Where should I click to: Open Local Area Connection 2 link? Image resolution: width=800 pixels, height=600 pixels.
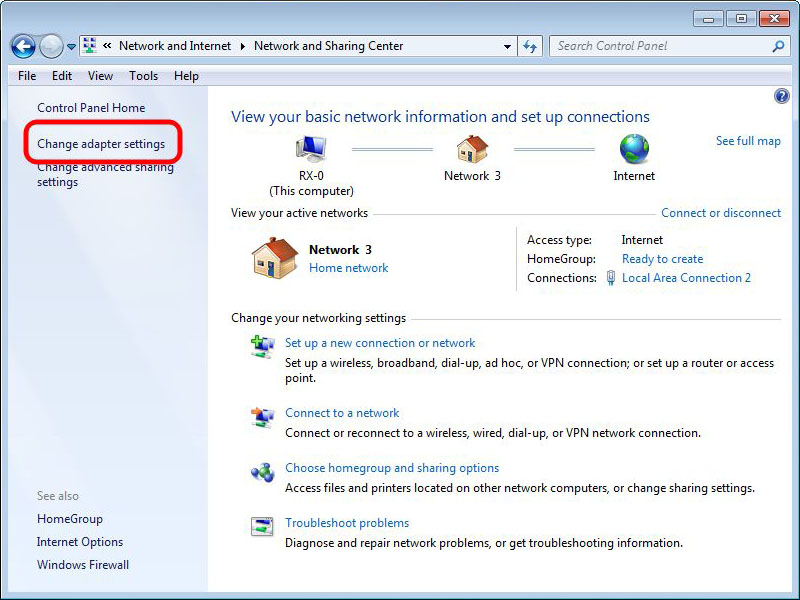686,278
